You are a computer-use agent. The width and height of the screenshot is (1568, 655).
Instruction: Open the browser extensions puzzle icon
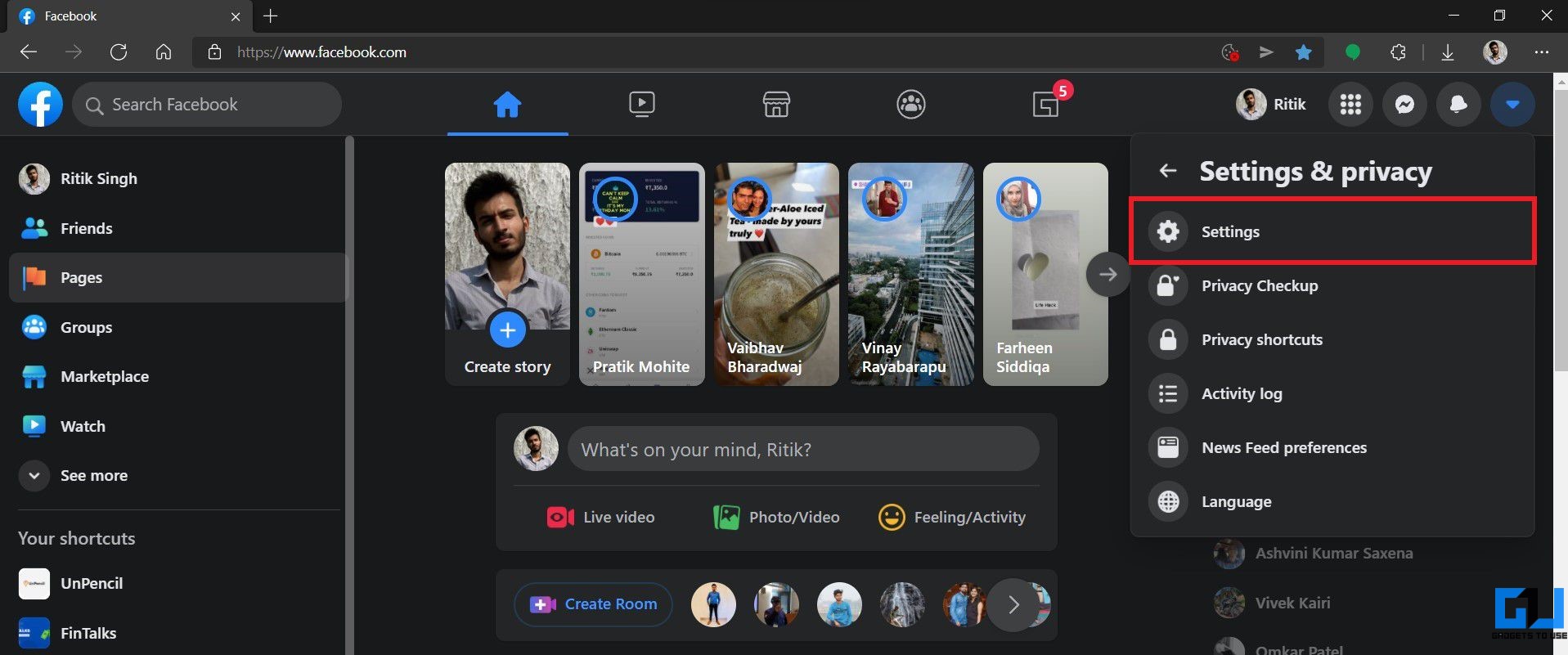(1398, 52)
